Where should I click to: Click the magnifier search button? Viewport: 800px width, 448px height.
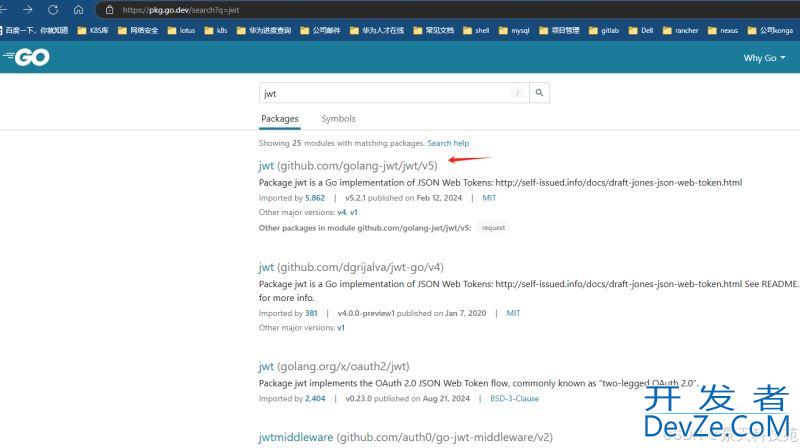(x=539, y=93)
